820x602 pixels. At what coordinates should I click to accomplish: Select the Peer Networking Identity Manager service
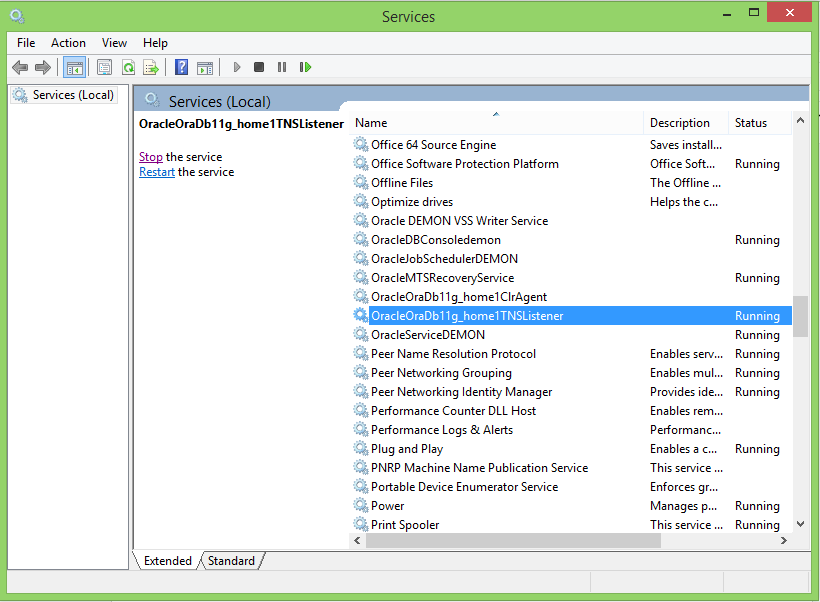pos(571,392)
